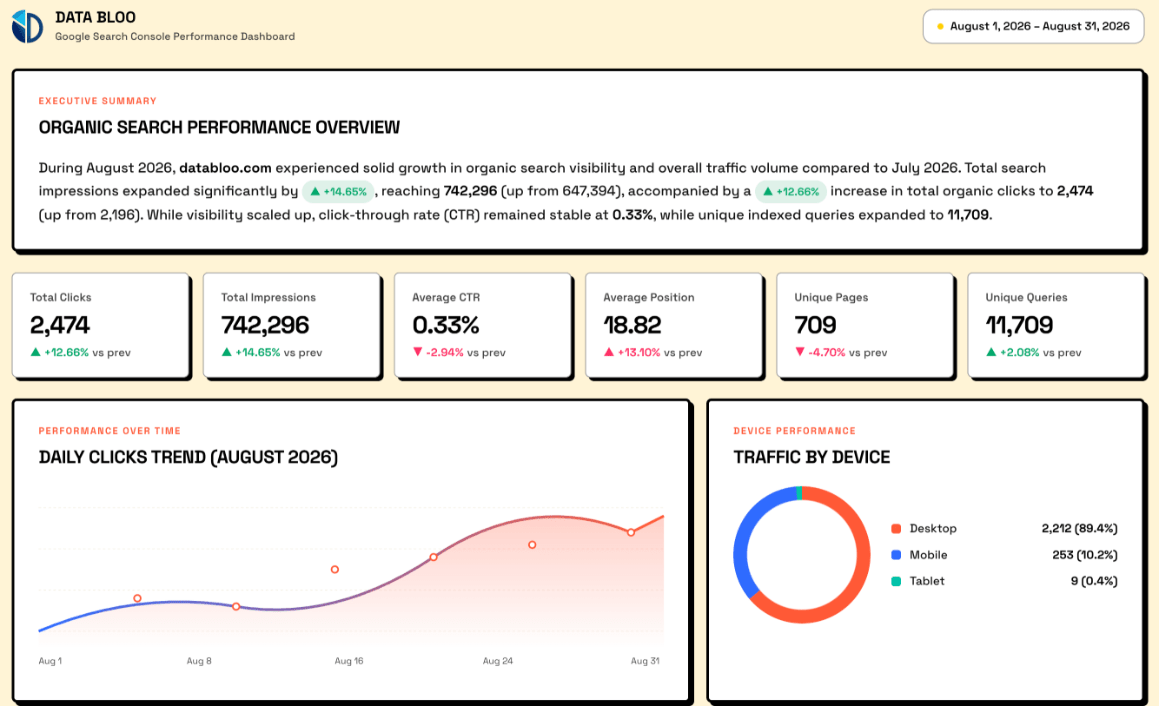Click the '18.82' Average Position value

[633, 325]
